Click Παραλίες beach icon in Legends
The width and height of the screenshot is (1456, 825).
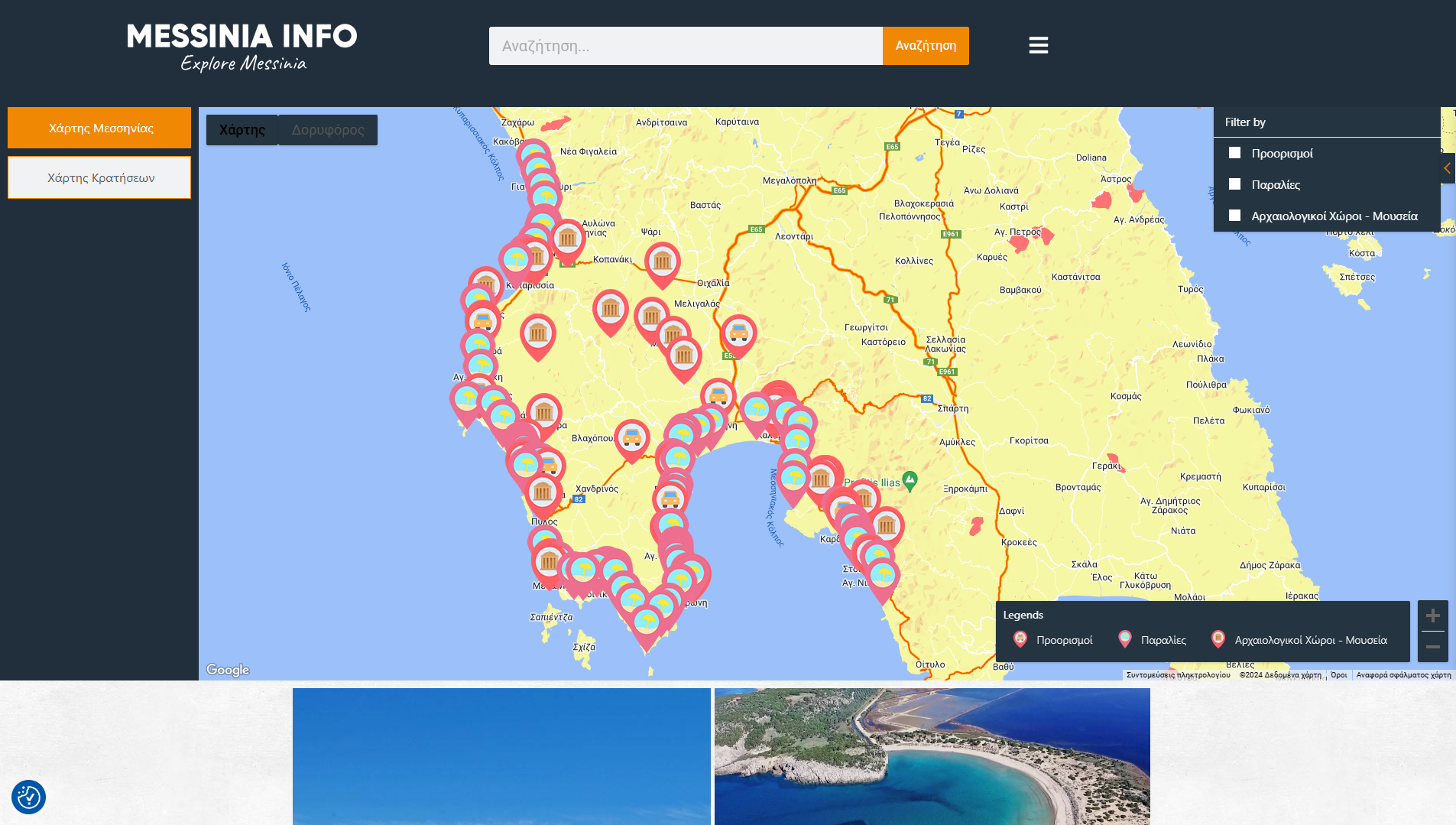(x=1124, y=639)
